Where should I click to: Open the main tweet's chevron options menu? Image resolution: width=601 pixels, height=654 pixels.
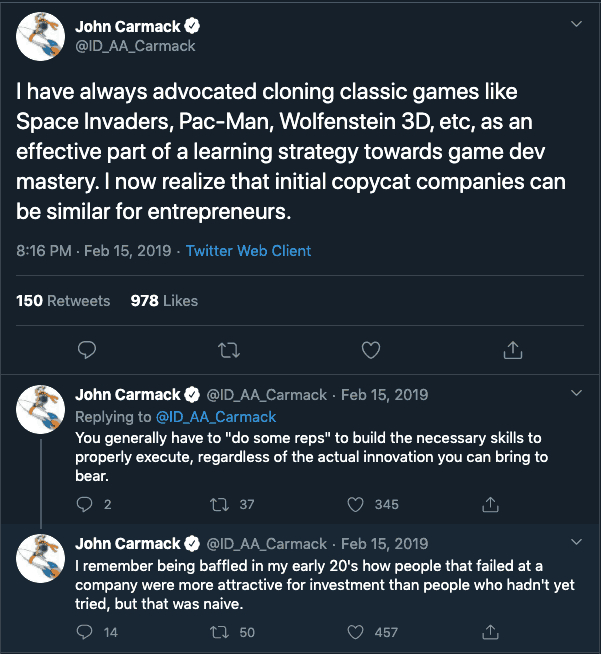(575, 24)
